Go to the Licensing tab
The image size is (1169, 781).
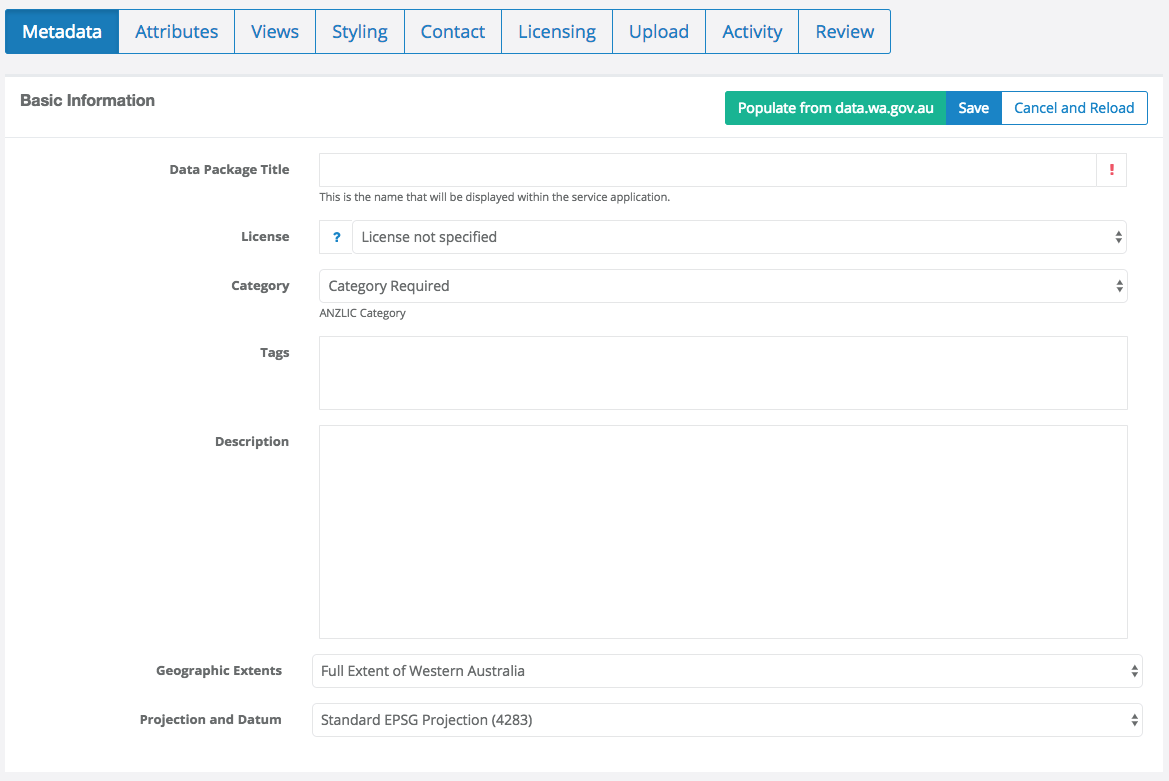coord(556,31)
